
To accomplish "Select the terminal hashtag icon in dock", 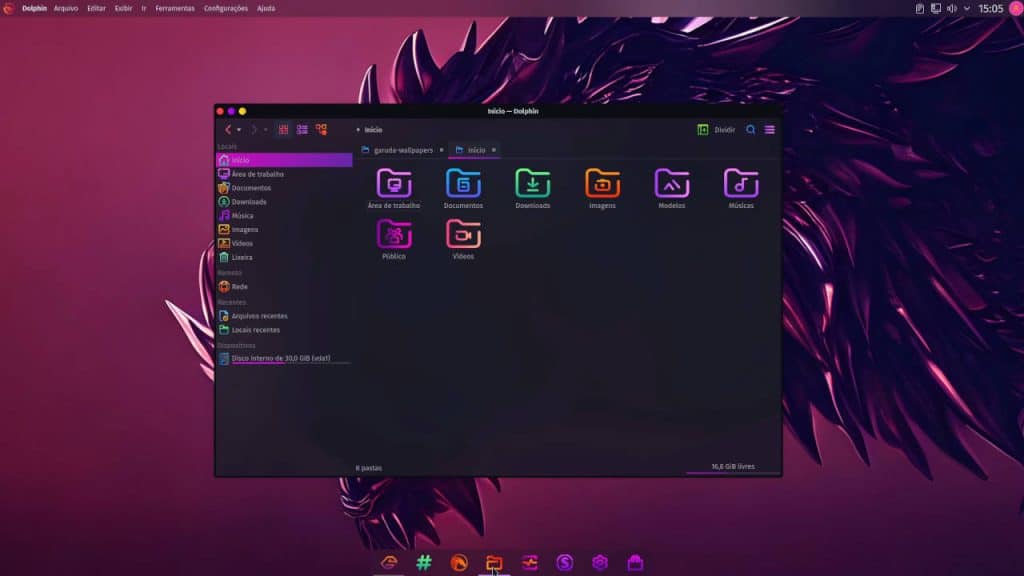I will pyautogui.click(x=422, y=562).
